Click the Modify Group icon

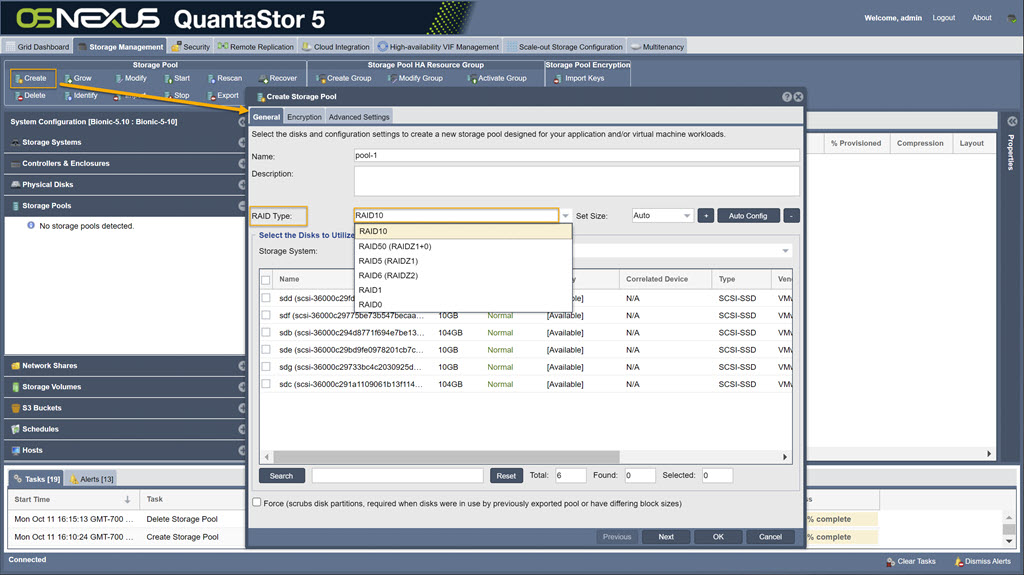(392, 78)
